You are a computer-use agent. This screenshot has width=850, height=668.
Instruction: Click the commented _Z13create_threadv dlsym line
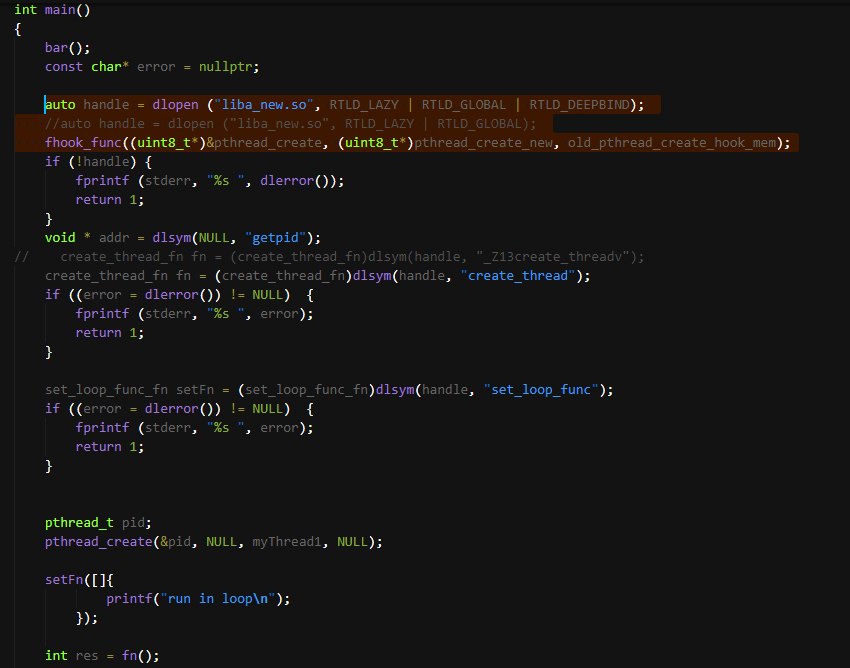point(330,256)
